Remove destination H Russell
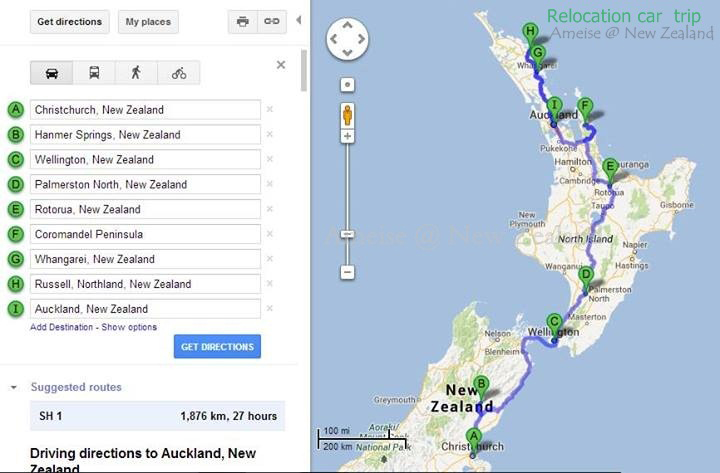Image resolution: width=720 pixels, height=473 pixels. click(270, 283)
